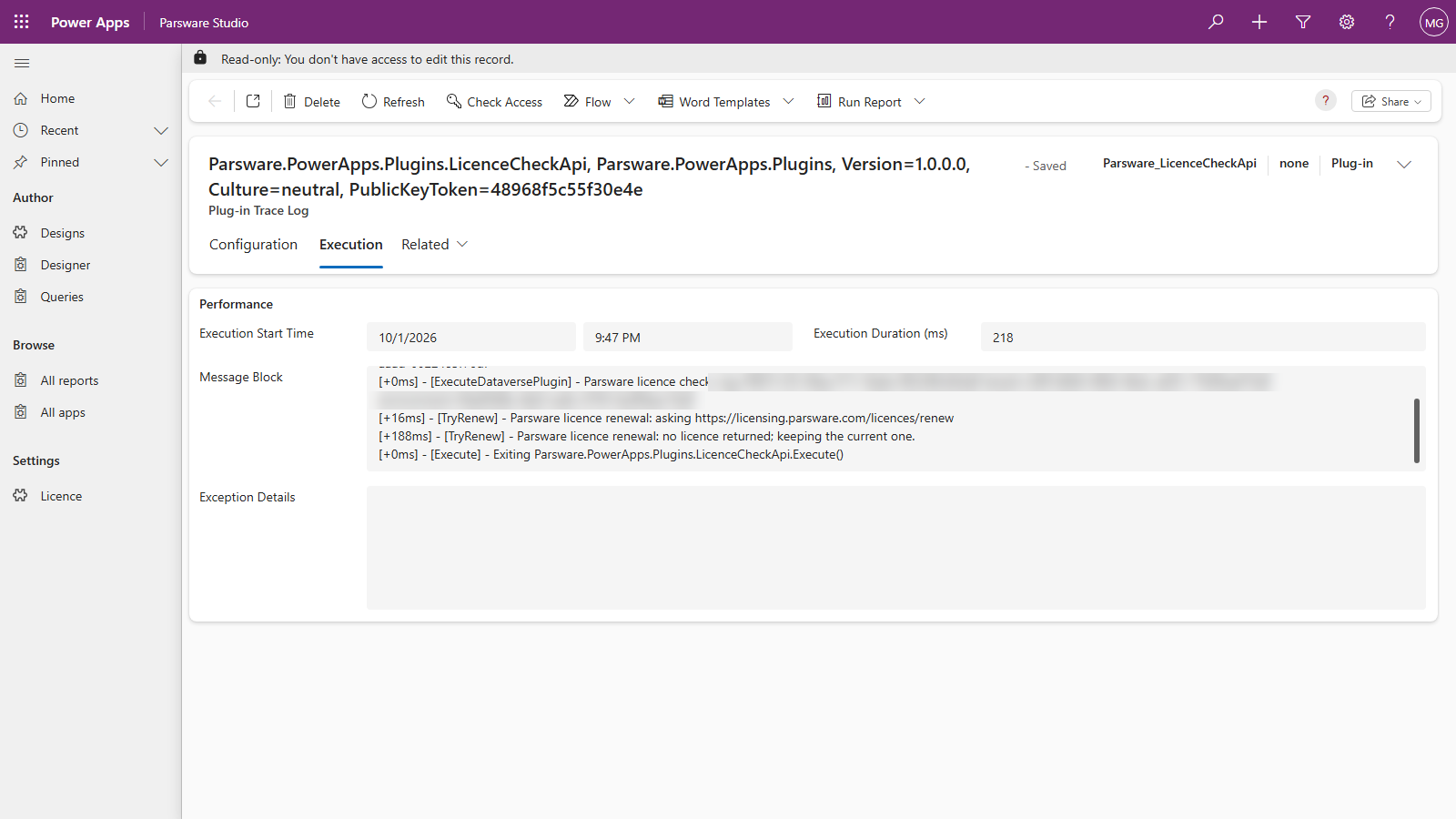Click the Delete trash button

[311, 101]
